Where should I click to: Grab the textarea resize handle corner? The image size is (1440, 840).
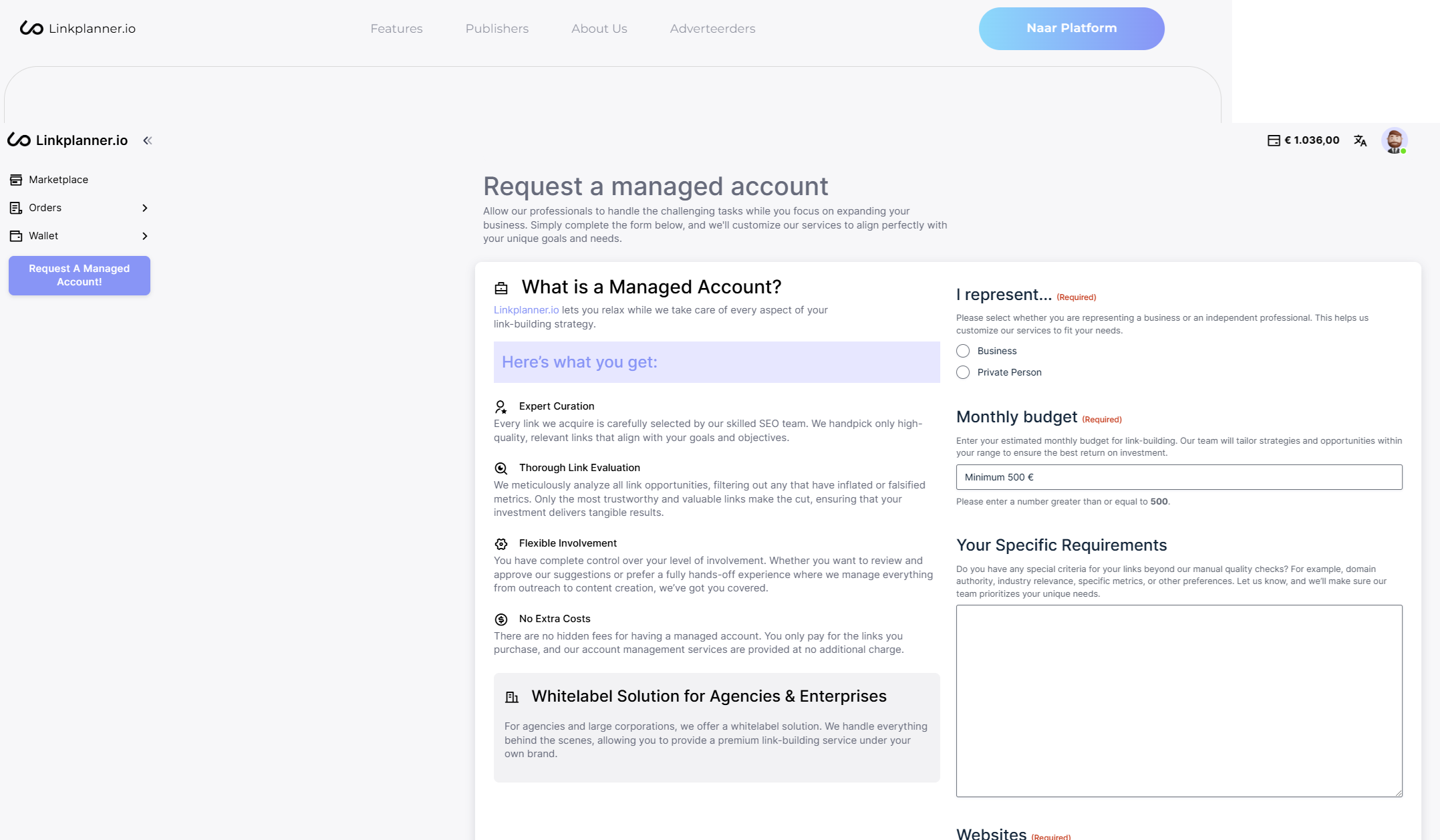[x=1398, y=793]
